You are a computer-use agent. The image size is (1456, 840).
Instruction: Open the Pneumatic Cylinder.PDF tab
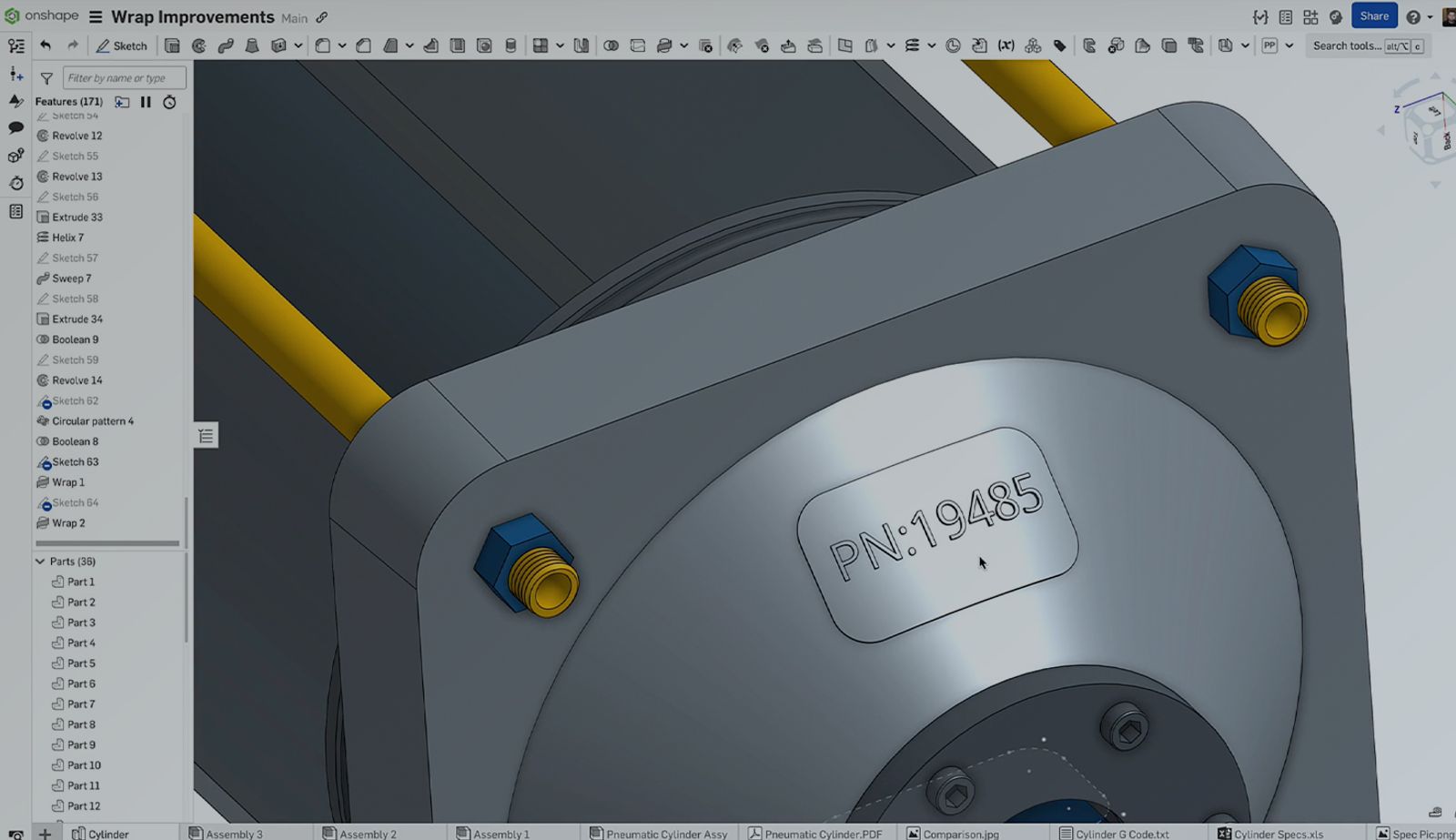click(x=815, y=834)
